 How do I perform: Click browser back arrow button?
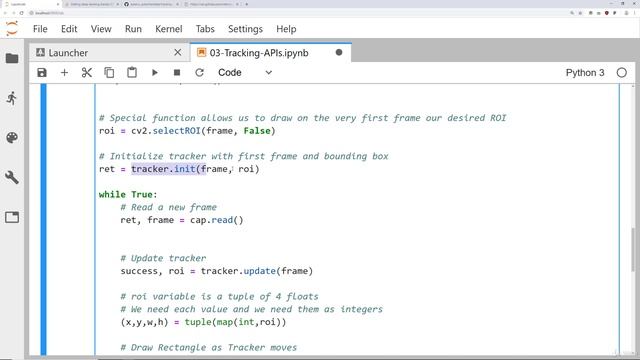5,13
